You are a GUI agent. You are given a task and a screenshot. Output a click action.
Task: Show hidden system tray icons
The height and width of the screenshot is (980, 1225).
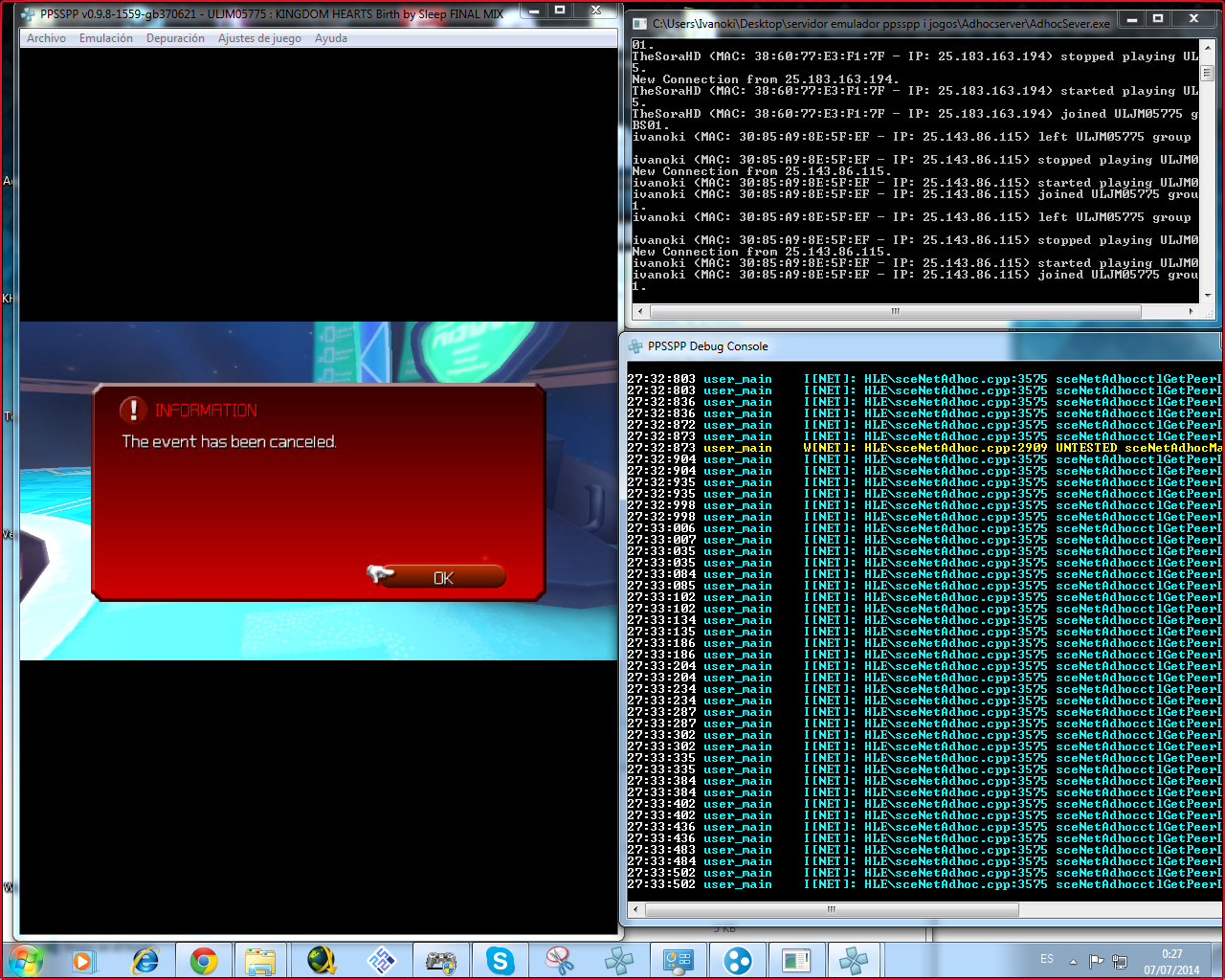[x=1073, y=960]
